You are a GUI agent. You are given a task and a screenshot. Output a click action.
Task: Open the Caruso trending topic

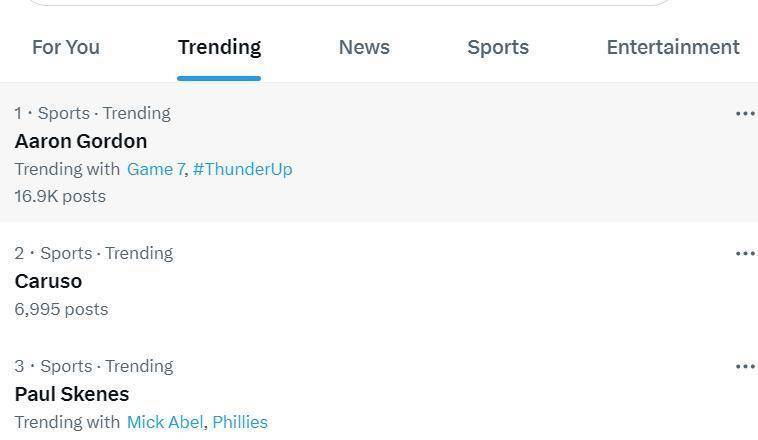48,281
